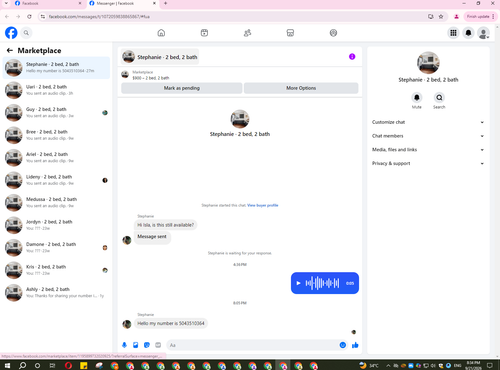Click the voice clip microphone icon
500x370 pixels.
click(x=124, y=345)
